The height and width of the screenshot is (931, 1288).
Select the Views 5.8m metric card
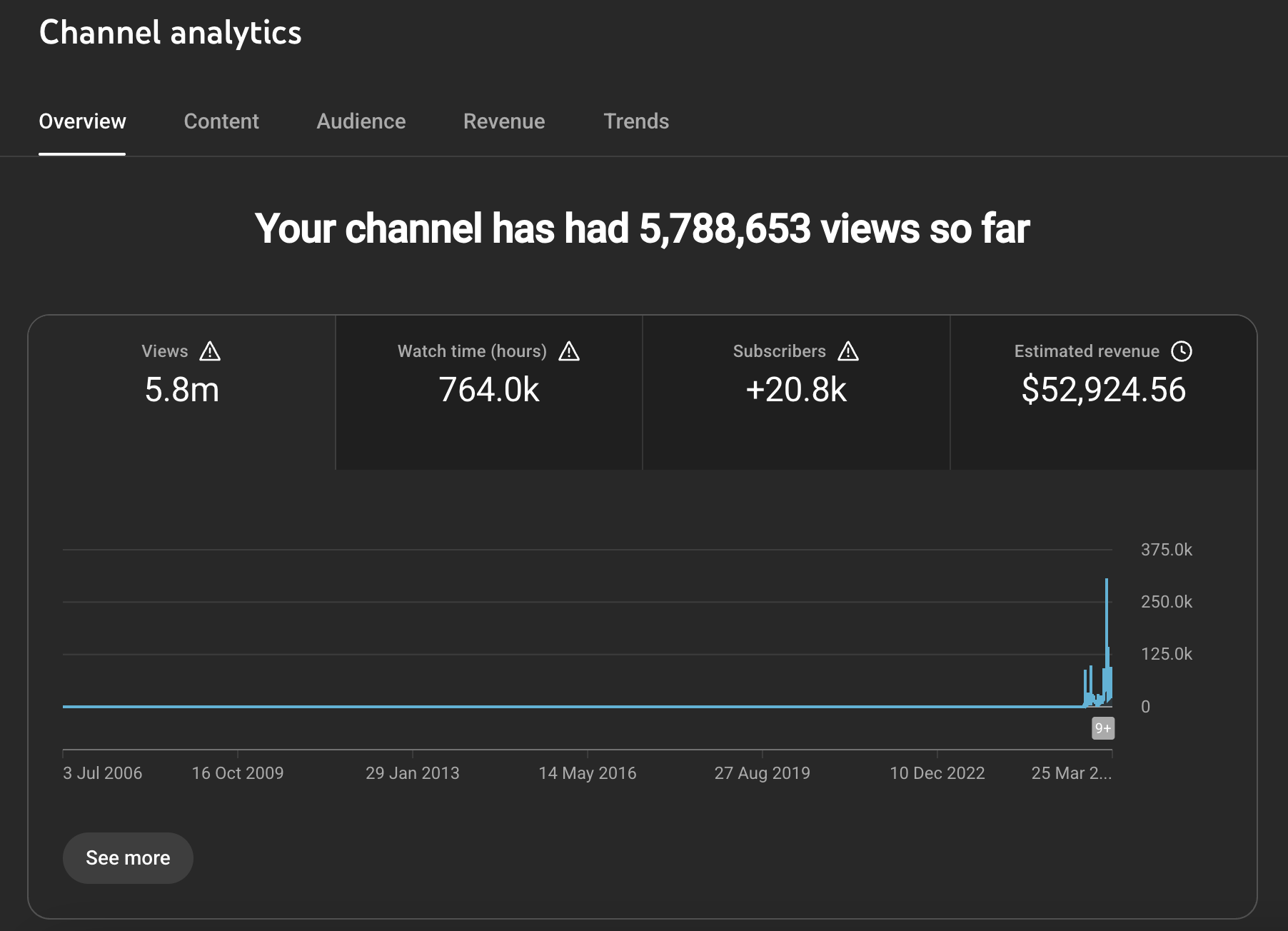pos(181,392)
